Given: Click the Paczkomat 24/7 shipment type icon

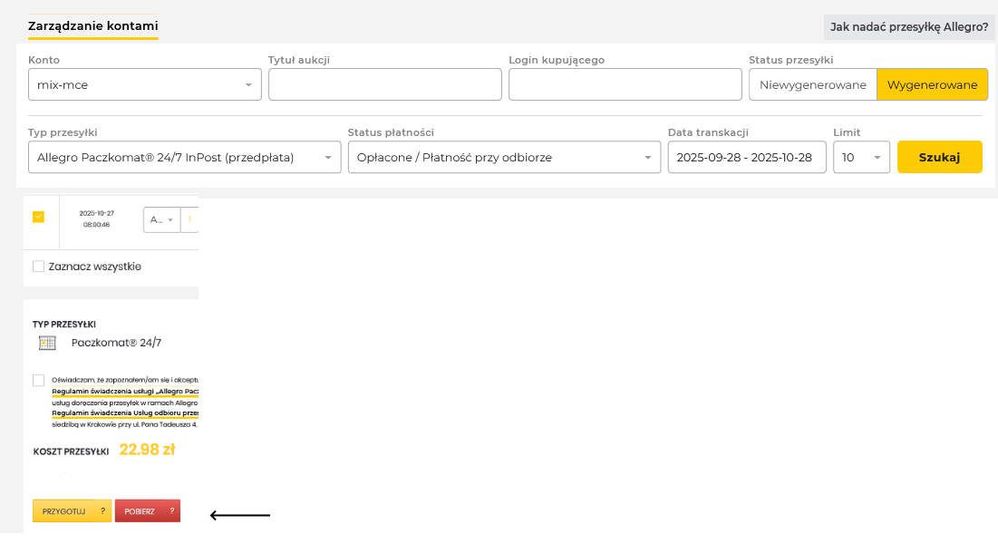Looking at the screenshot, I should pos(47,343).
